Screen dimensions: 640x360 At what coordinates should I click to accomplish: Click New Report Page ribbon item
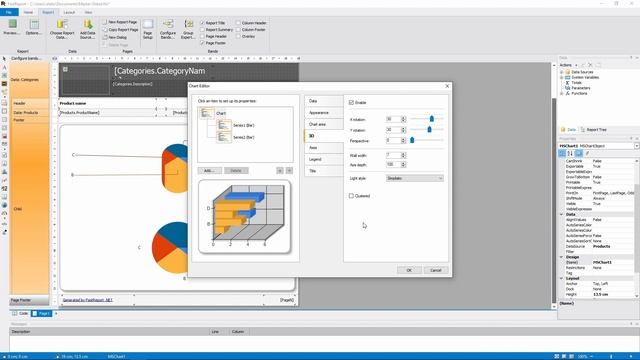click(120, 22)
